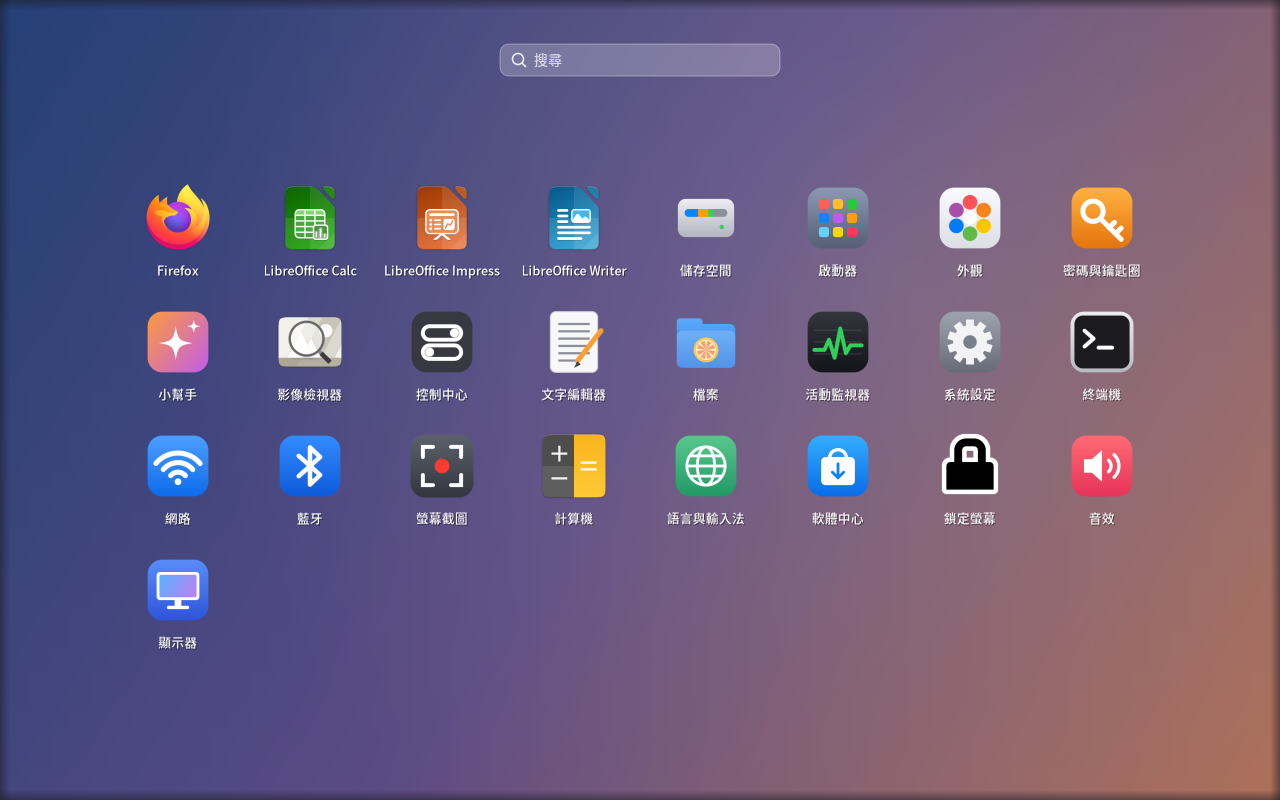1280x800 pixels.
Task: Open the 活動監視器 activity monitor
Action: pos(838,342)
